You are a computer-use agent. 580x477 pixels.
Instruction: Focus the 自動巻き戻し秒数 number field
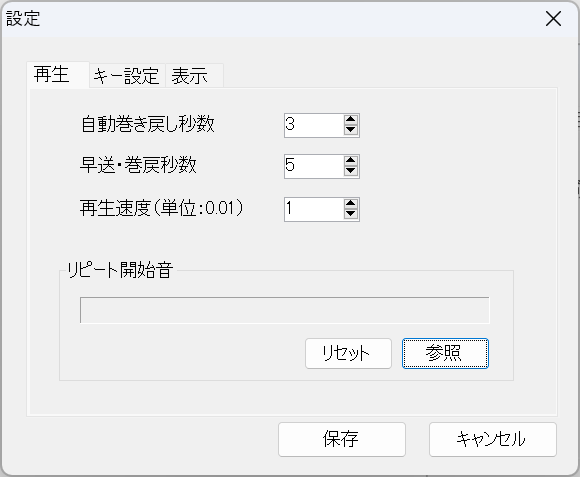(x=314, y=125)
